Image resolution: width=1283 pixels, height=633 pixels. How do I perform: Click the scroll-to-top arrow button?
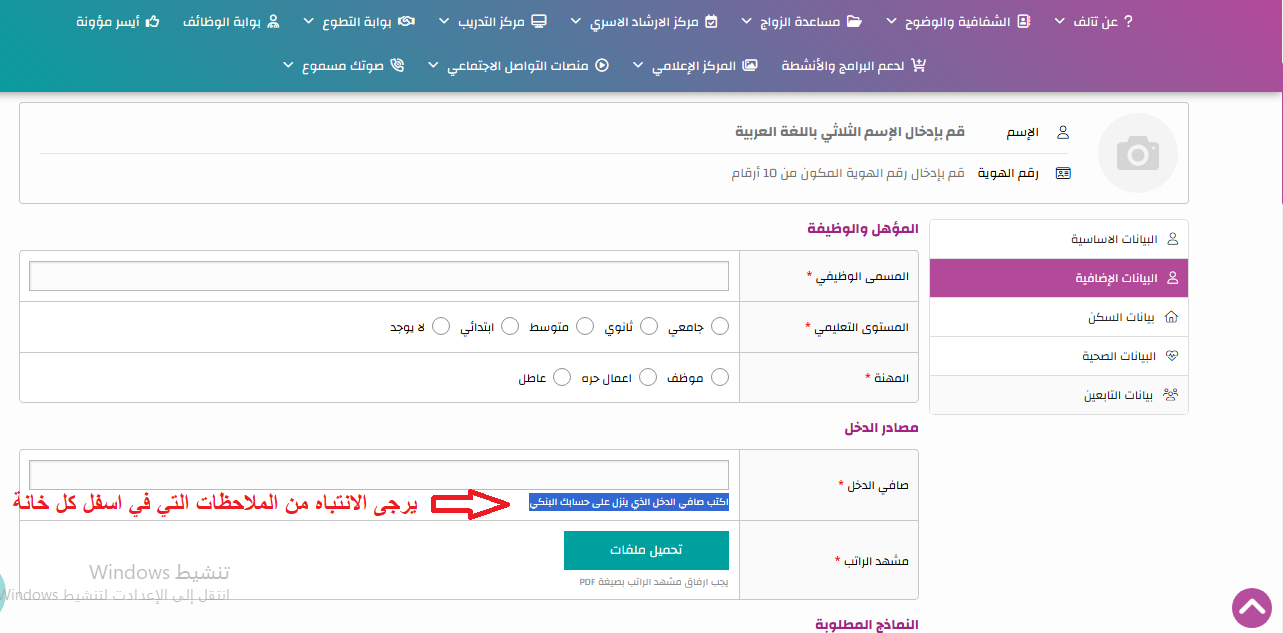click(x=1251, y=606)
